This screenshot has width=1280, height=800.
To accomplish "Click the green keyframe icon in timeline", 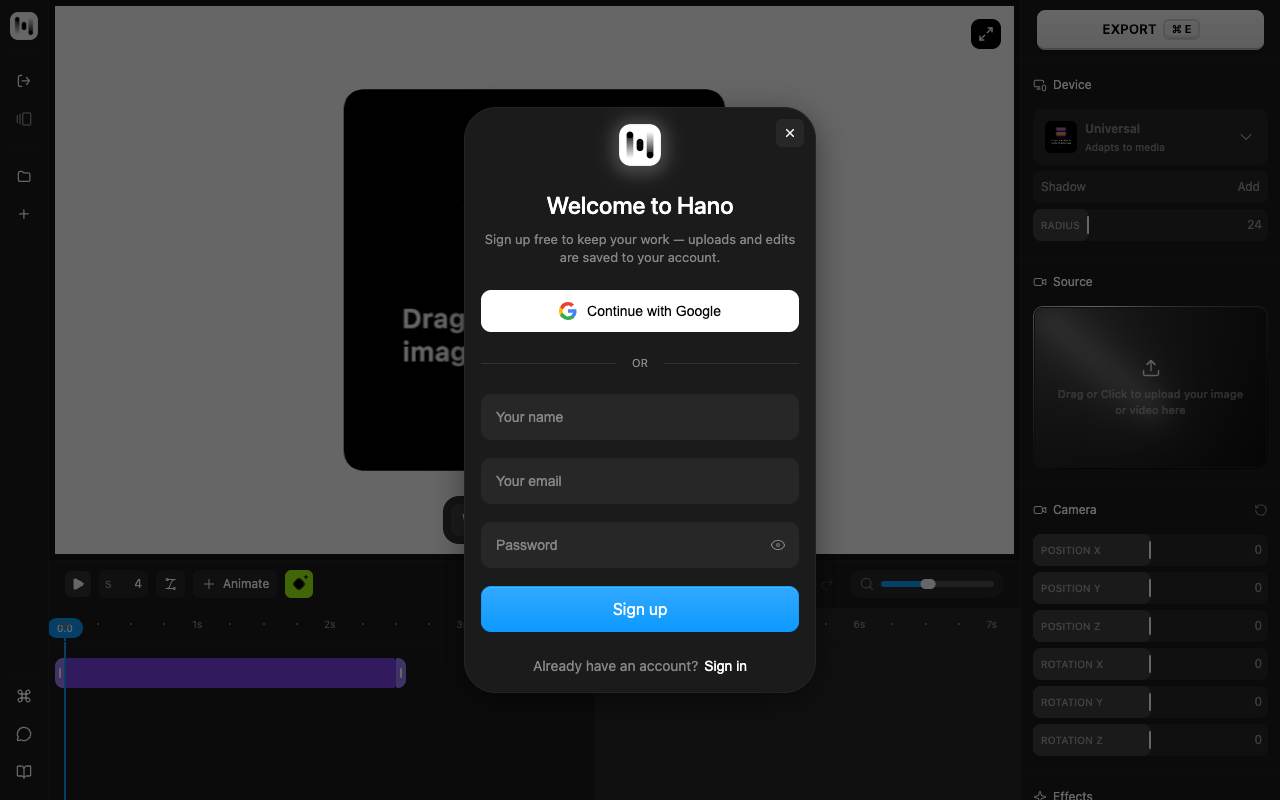I will coord(299,584).
